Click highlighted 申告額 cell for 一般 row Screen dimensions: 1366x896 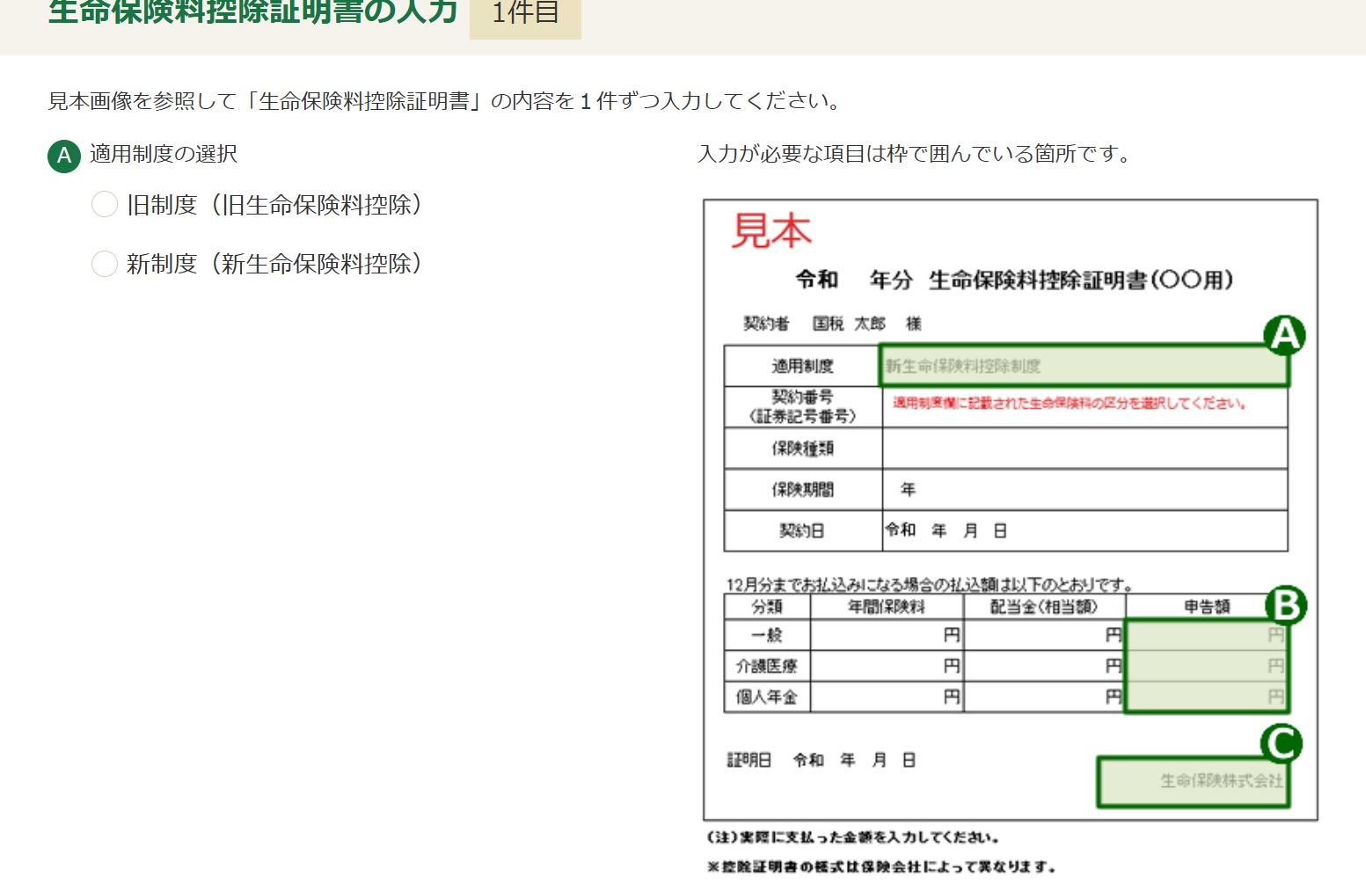coord(1205,635)
